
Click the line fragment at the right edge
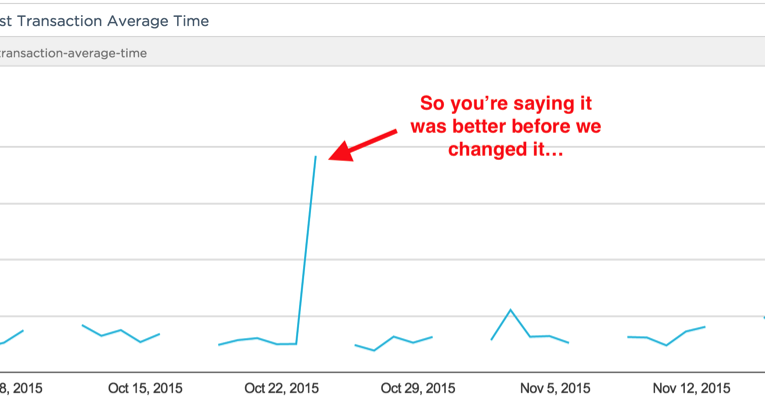click(x=763, y=317)
